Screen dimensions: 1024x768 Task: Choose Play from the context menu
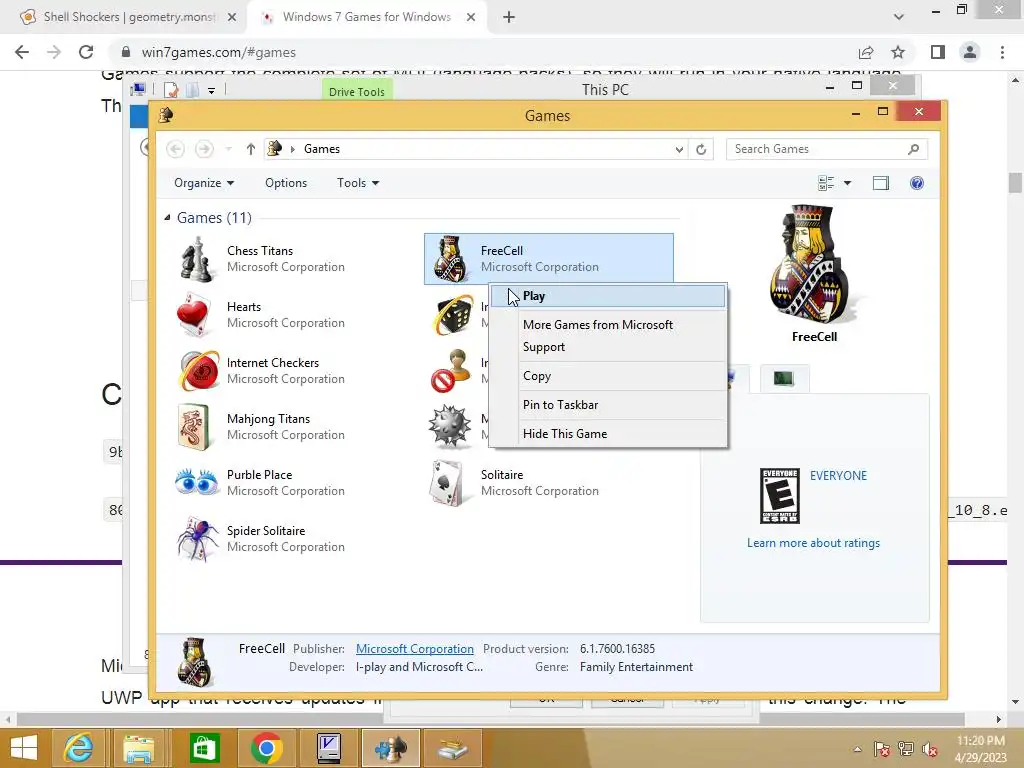coord(608,296)
